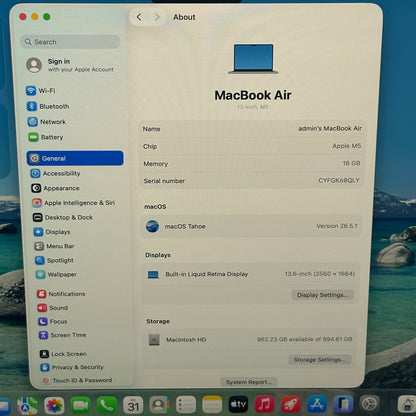Click Sign in with your Apple Account
416x416 pixels.
pos(70,65)
